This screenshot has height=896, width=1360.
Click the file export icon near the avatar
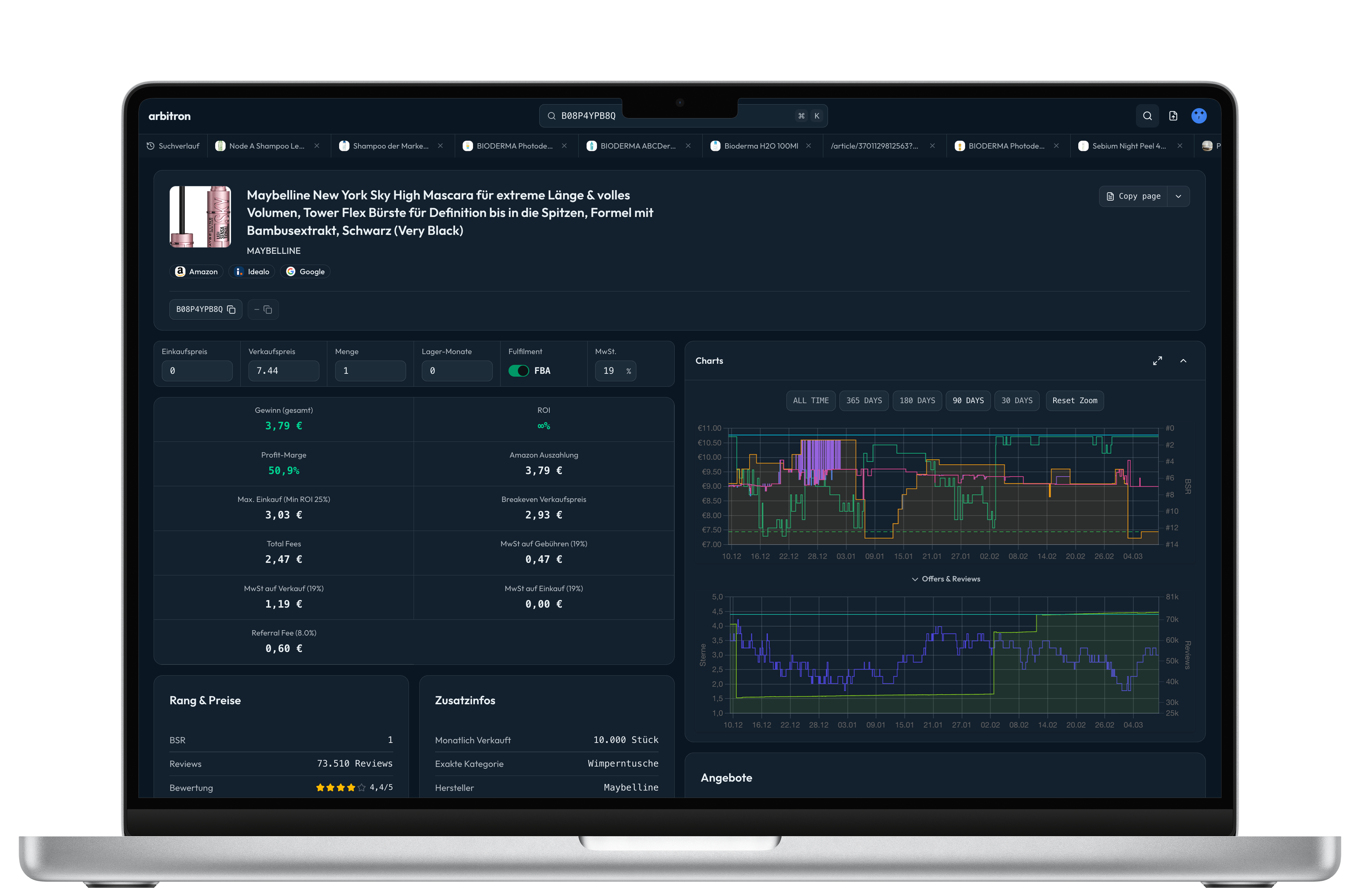[x=1173, y=115]
